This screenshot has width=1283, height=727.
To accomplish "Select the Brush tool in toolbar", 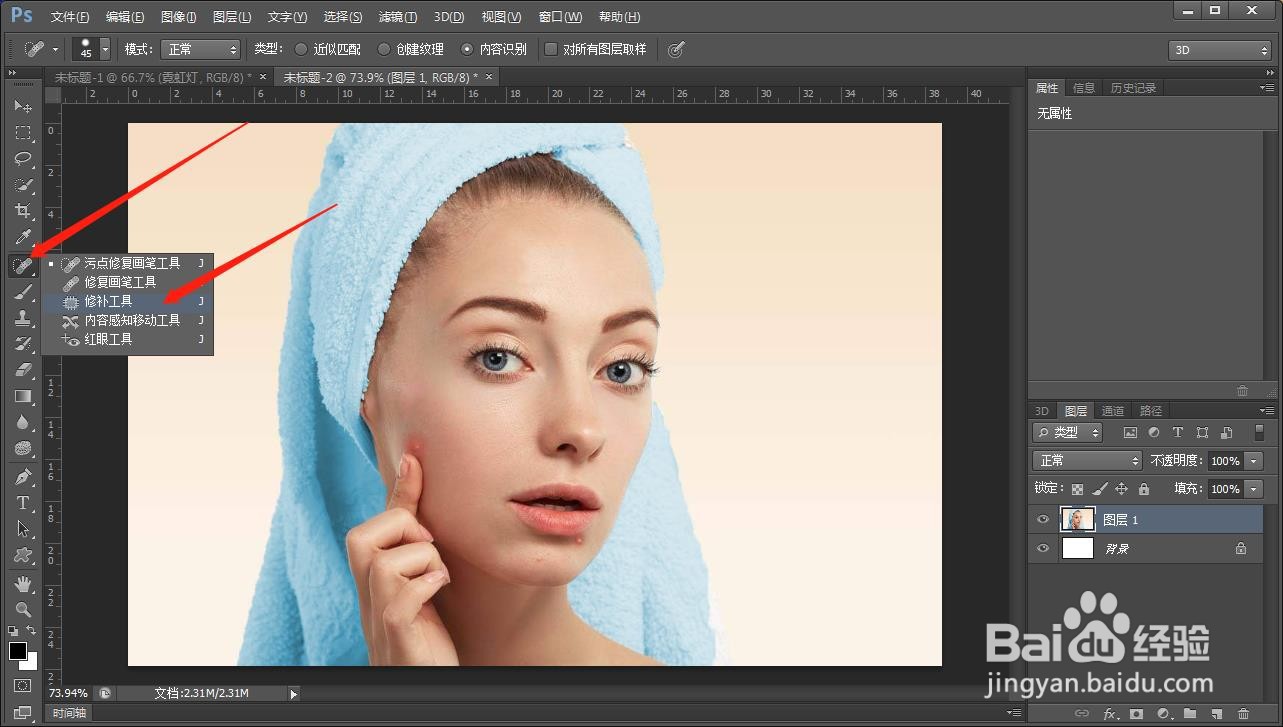I will point(23,291).
